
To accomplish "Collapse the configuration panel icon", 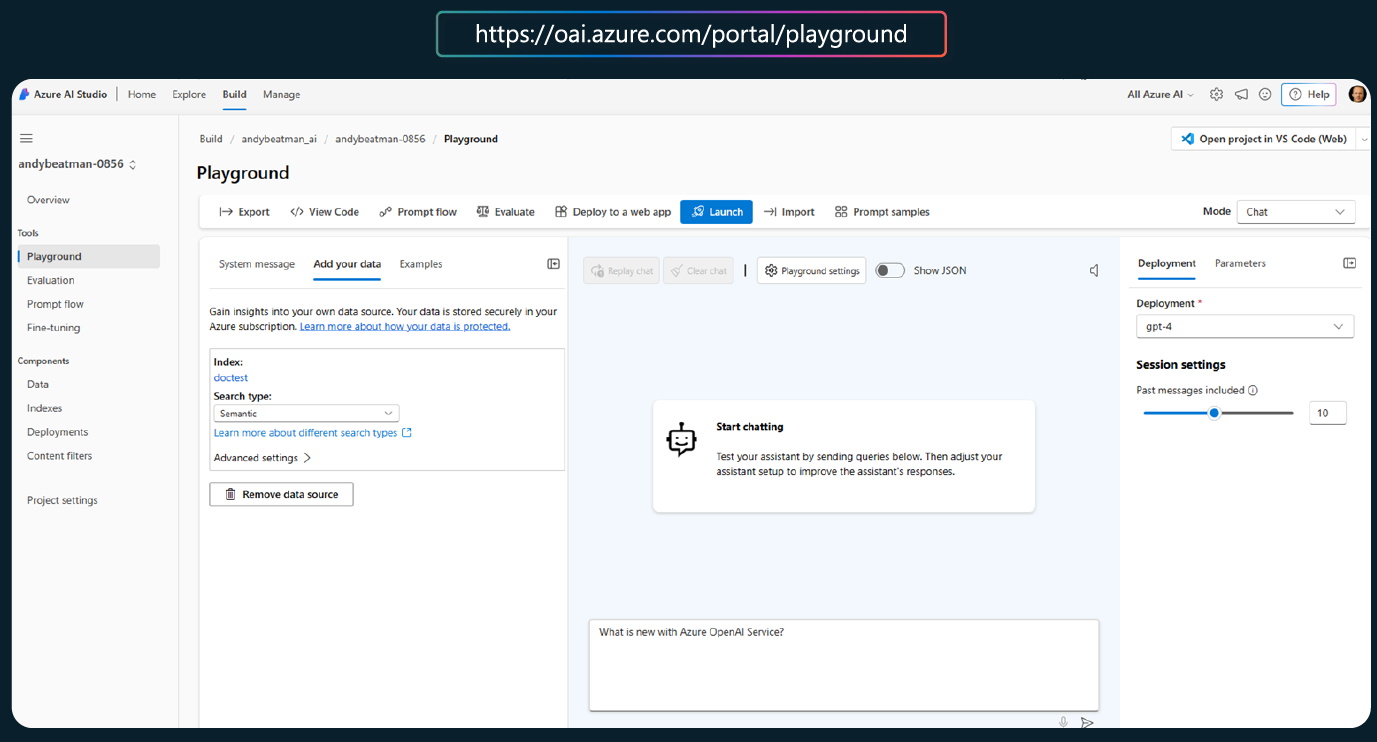I will [x=1349, y=263].
